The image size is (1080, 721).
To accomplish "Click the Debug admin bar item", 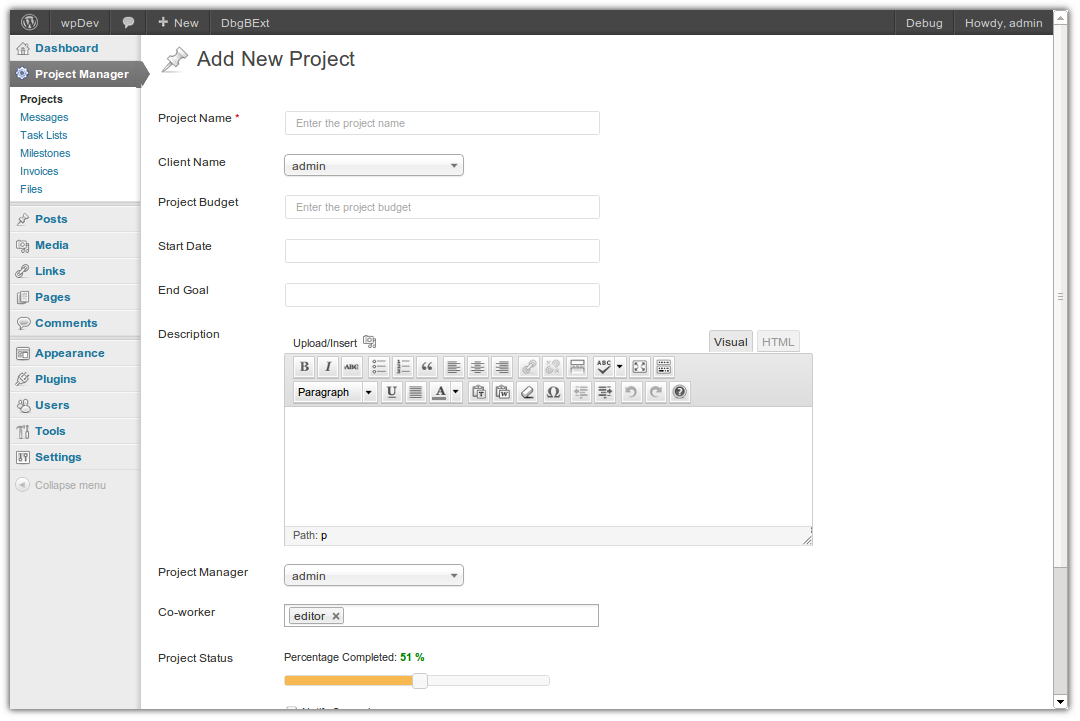I will click(x=924, y=23).
